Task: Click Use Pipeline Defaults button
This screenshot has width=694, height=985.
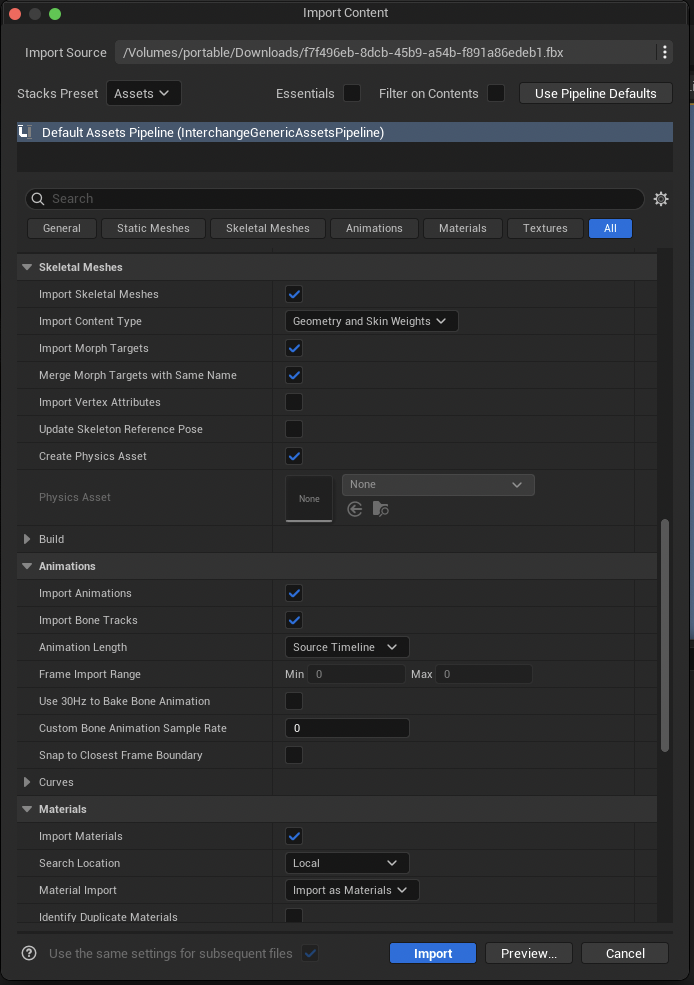Action: [596, 93]
